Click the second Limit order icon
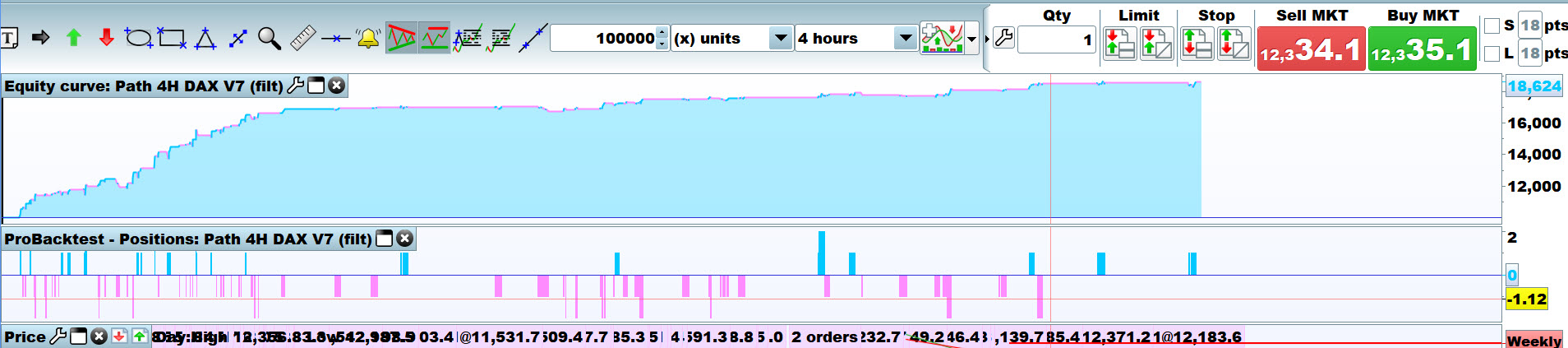1568x348 pixels. (x=1157, y=44)
